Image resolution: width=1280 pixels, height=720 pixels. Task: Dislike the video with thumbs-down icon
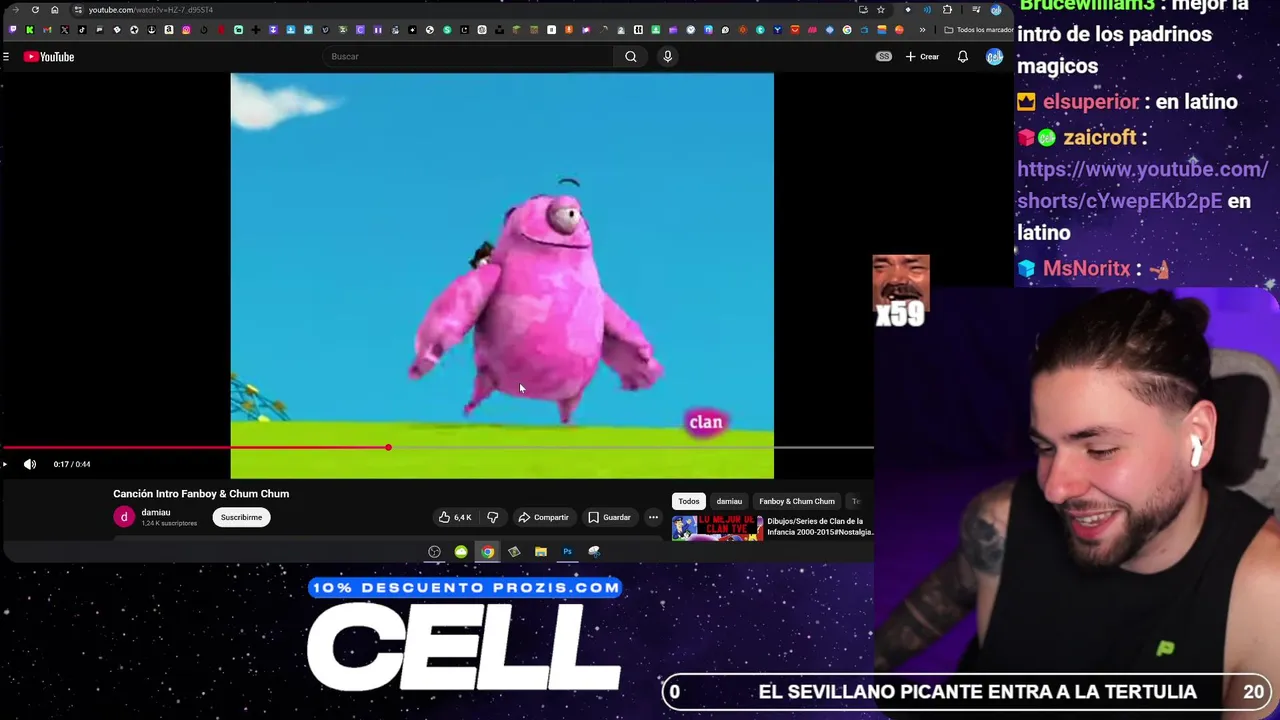(x=492, y=517)
